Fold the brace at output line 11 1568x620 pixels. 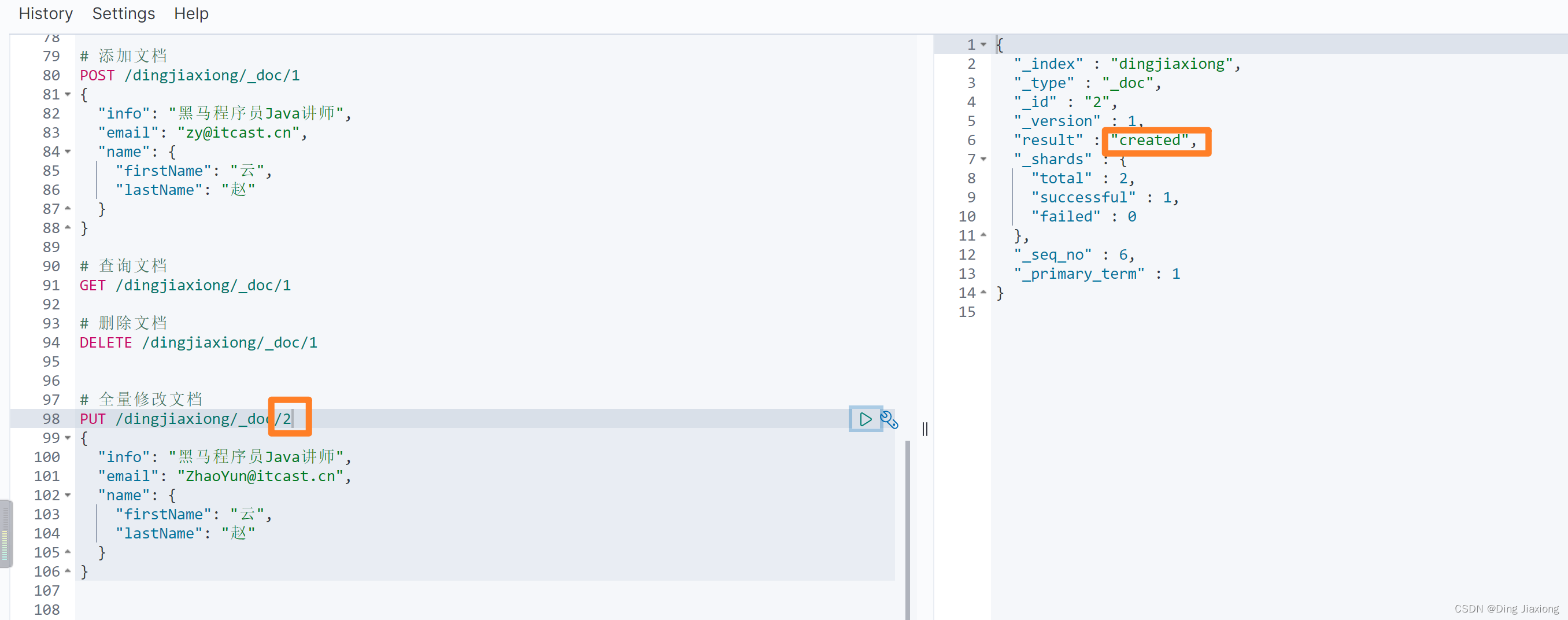tap(983, 235)
